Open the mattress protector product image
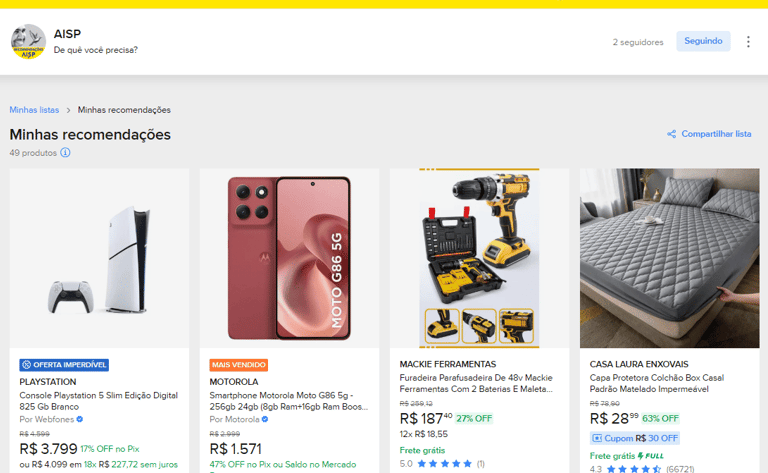The width and height of the screenshot is (768, 473). 670,258
